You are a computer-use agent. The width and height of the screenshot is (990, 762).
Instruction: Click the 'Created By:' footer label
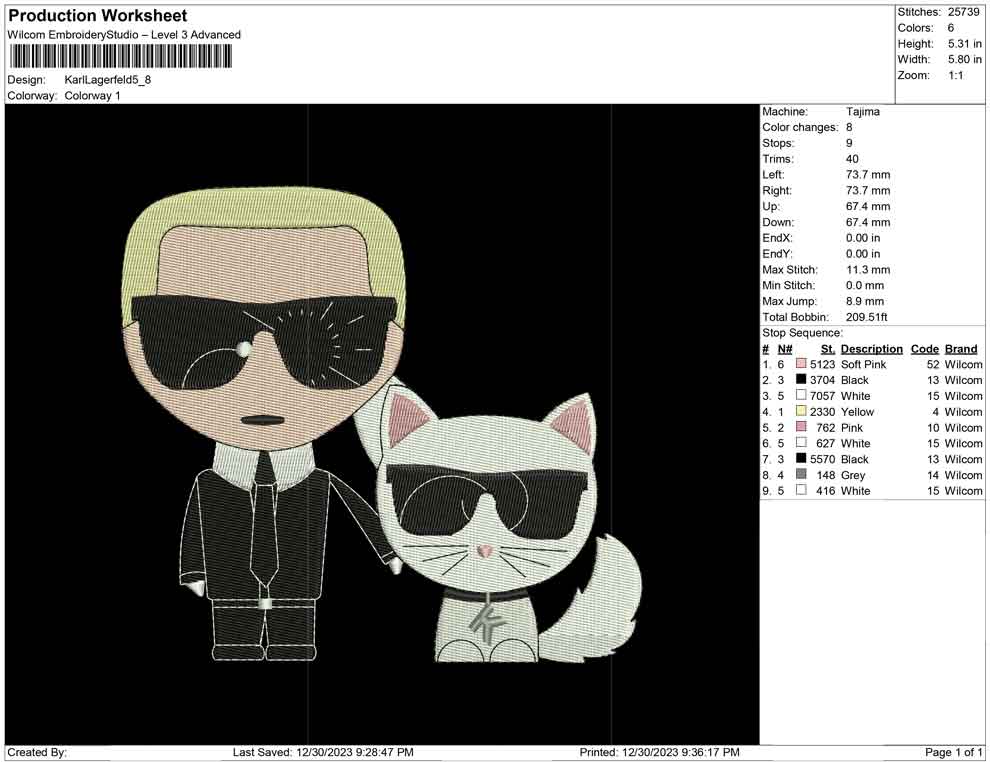tap(37, 752)
